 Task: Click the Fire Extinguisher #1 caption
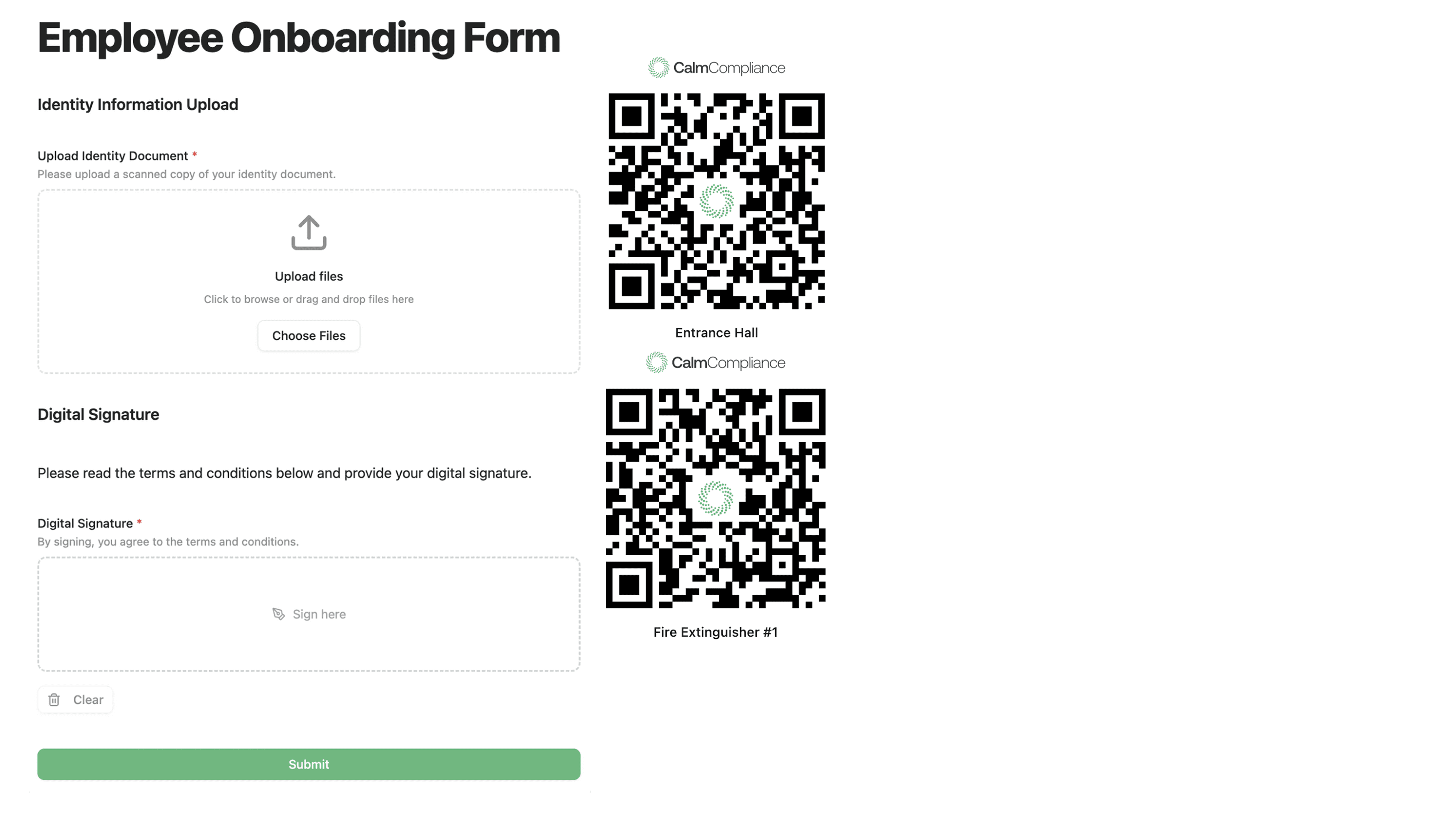(x=715, y=632)
